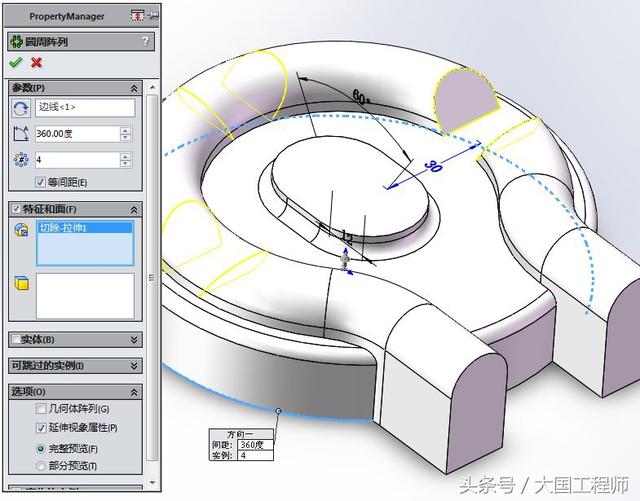Image resolution: width=640 pixels, height=501 pixels.
Task: Click the PropertyManager keep-visible panel icon
Action: click(138, 16)
